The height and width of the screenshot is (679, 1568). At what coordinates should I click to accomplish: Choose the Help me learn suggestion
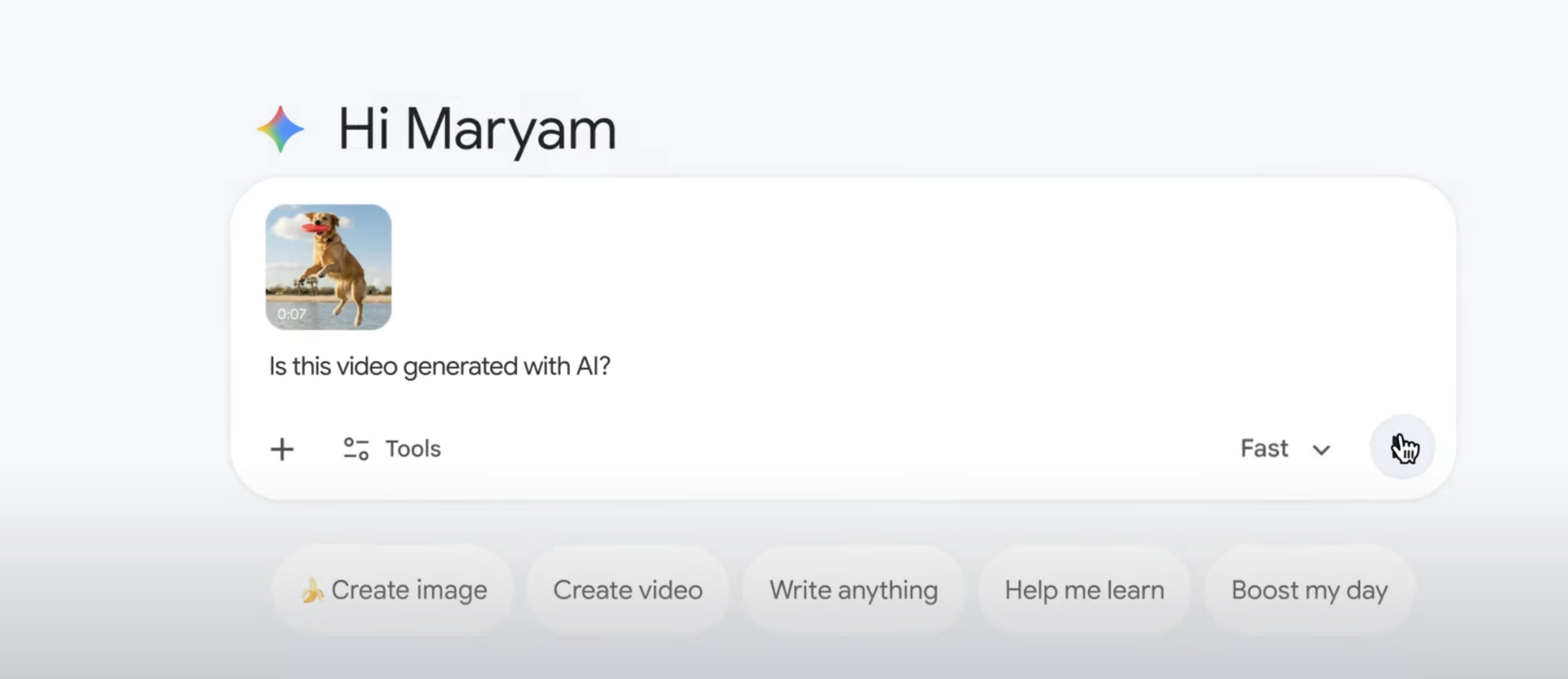coord(1085,589)
